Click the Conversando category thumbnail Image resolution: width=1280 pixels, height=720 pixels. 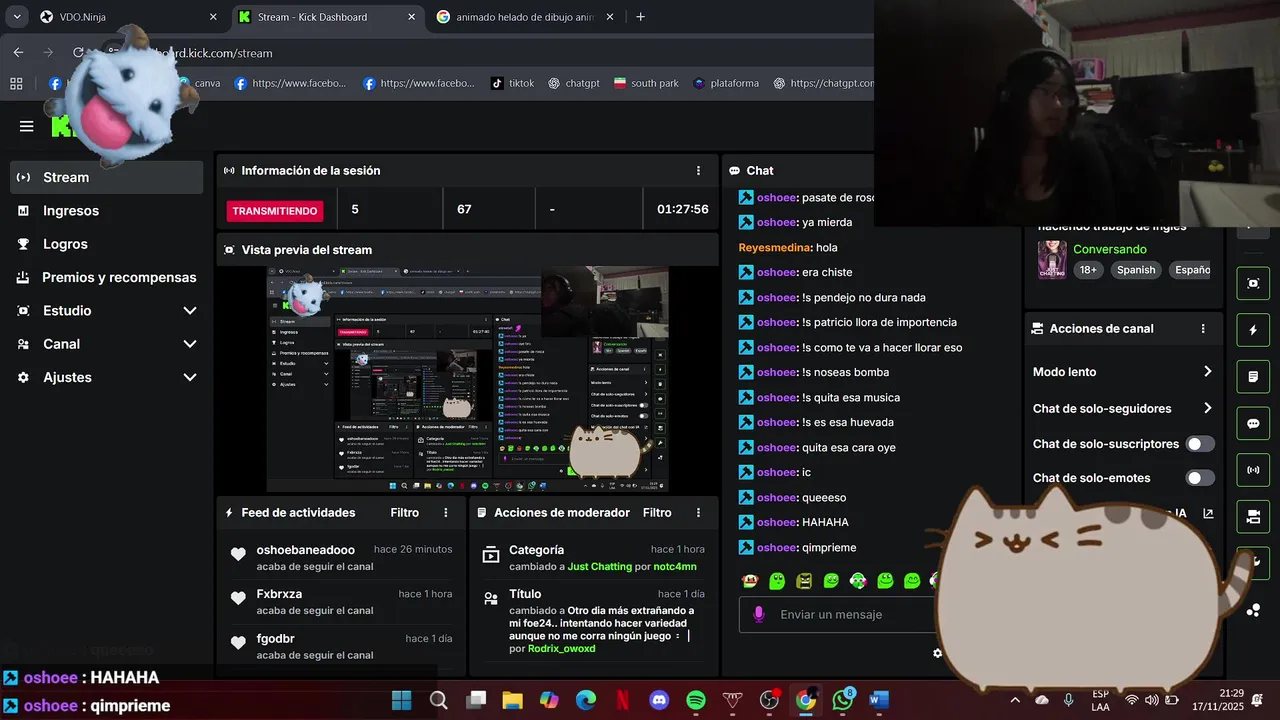tap(1051, 259)
